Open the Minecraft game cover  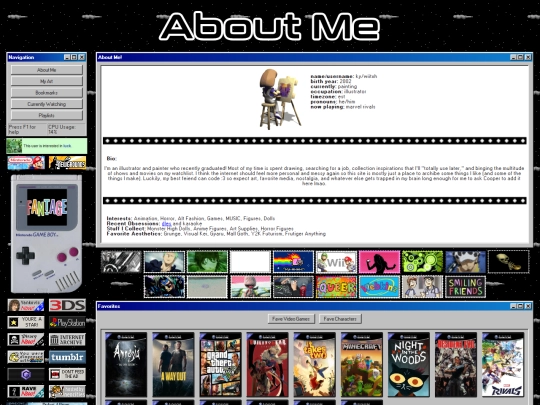click(362, 365)
